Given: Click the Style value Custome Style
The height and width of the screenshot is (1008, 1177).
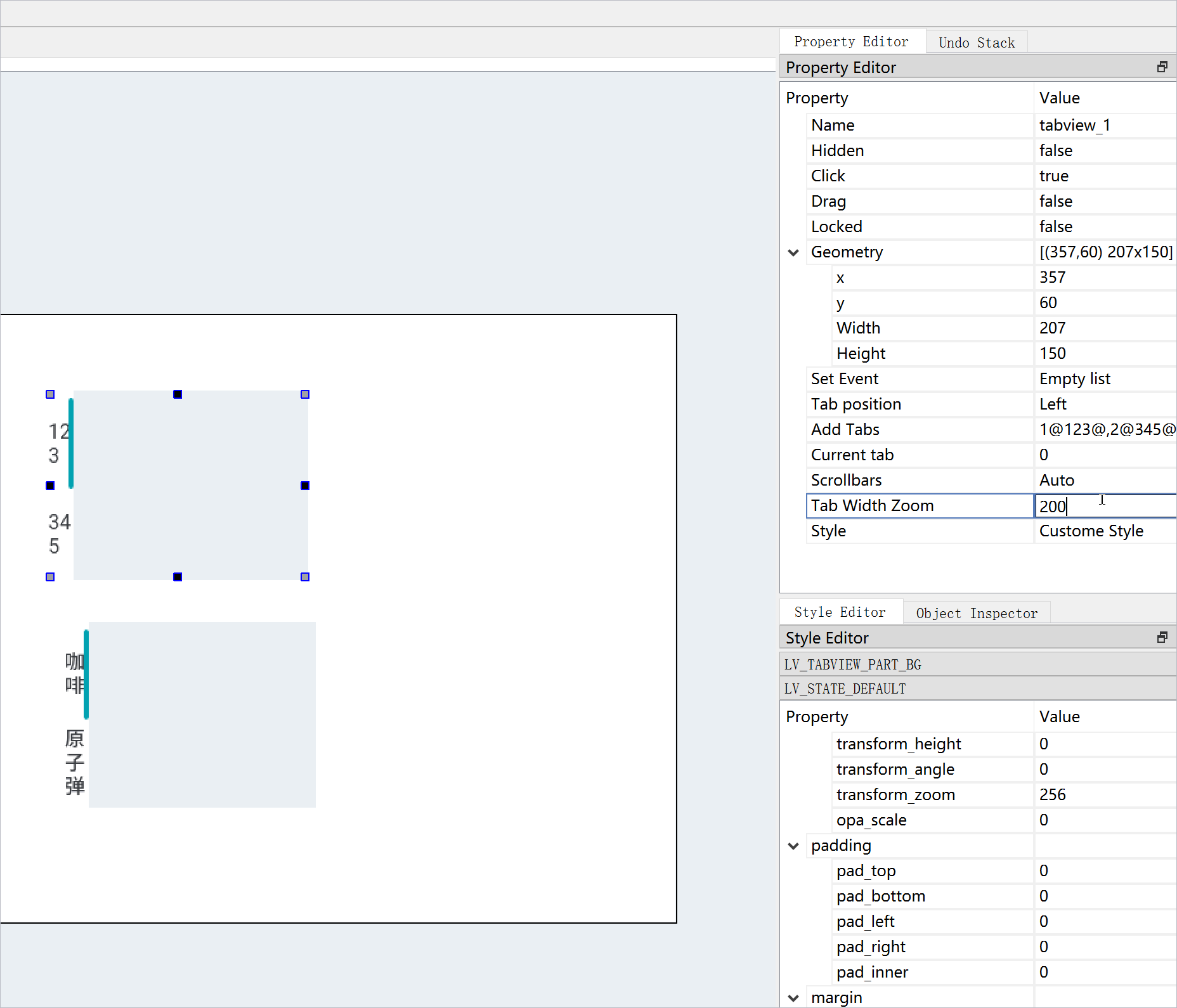Looking at the screenshot, I should click(1105, 531).
